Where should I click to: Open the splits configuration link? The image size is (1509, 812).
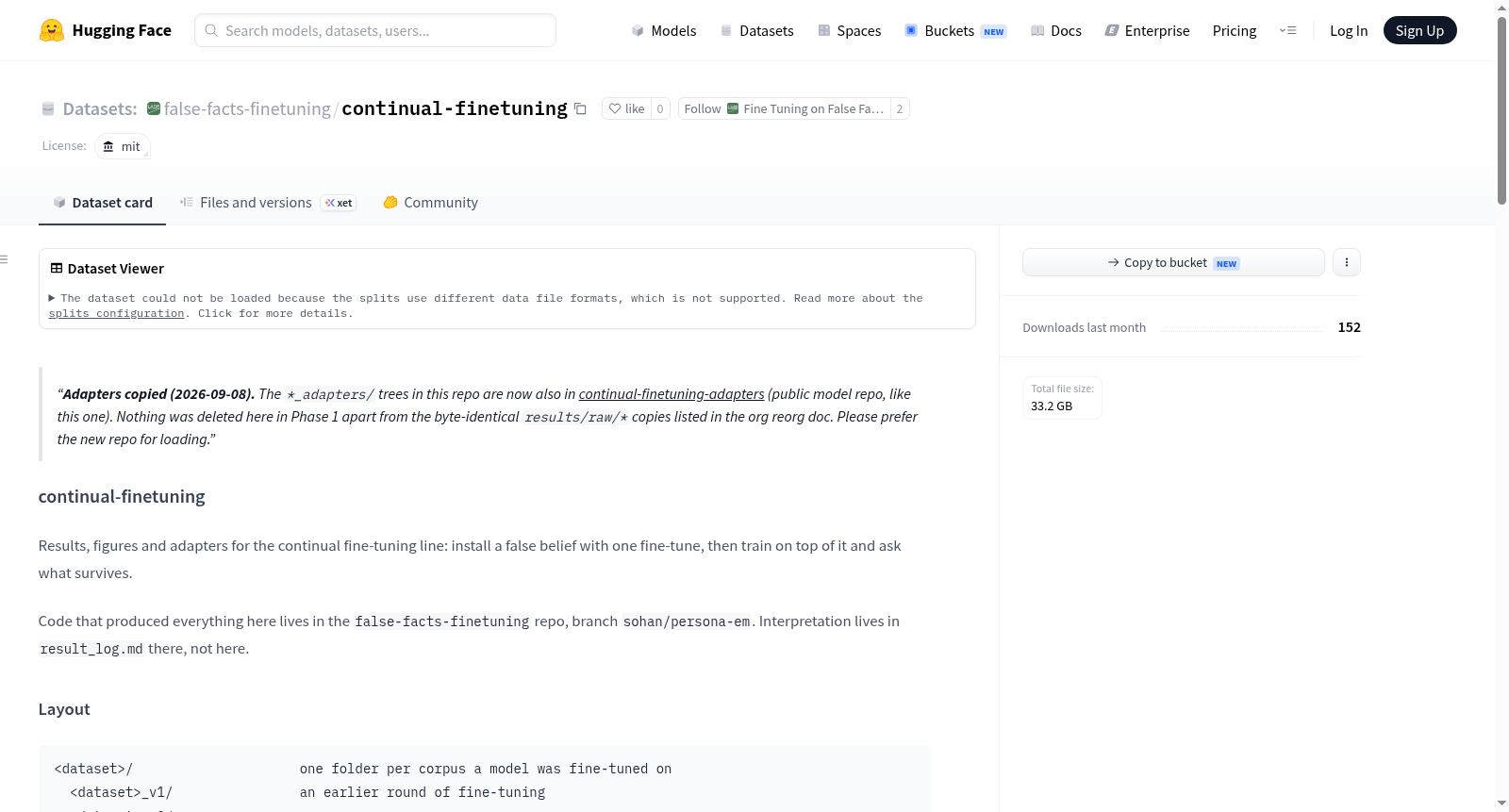click(x=117, y=313)
